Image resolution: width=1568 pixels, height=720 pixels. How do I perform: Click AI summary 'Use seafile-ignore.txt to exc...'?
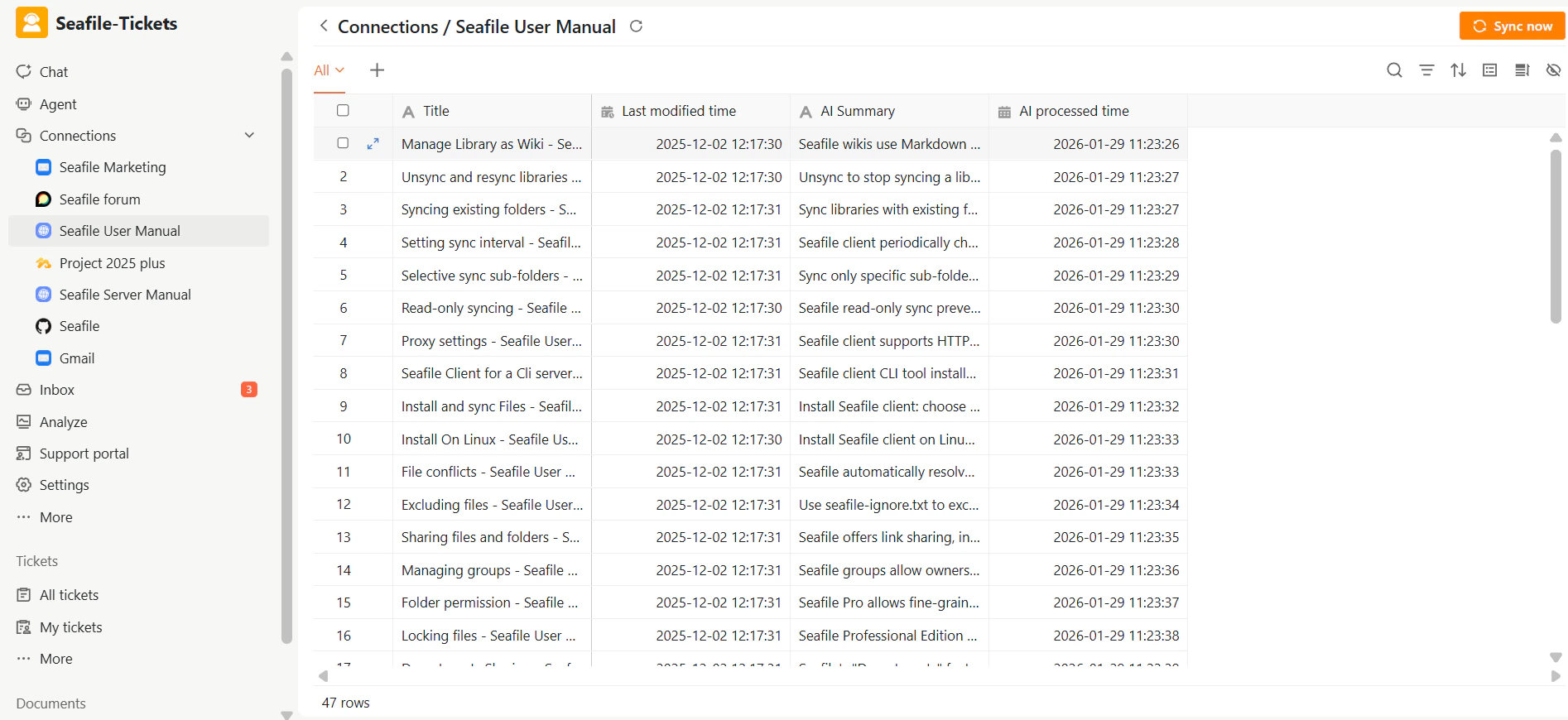coord(889,505)
